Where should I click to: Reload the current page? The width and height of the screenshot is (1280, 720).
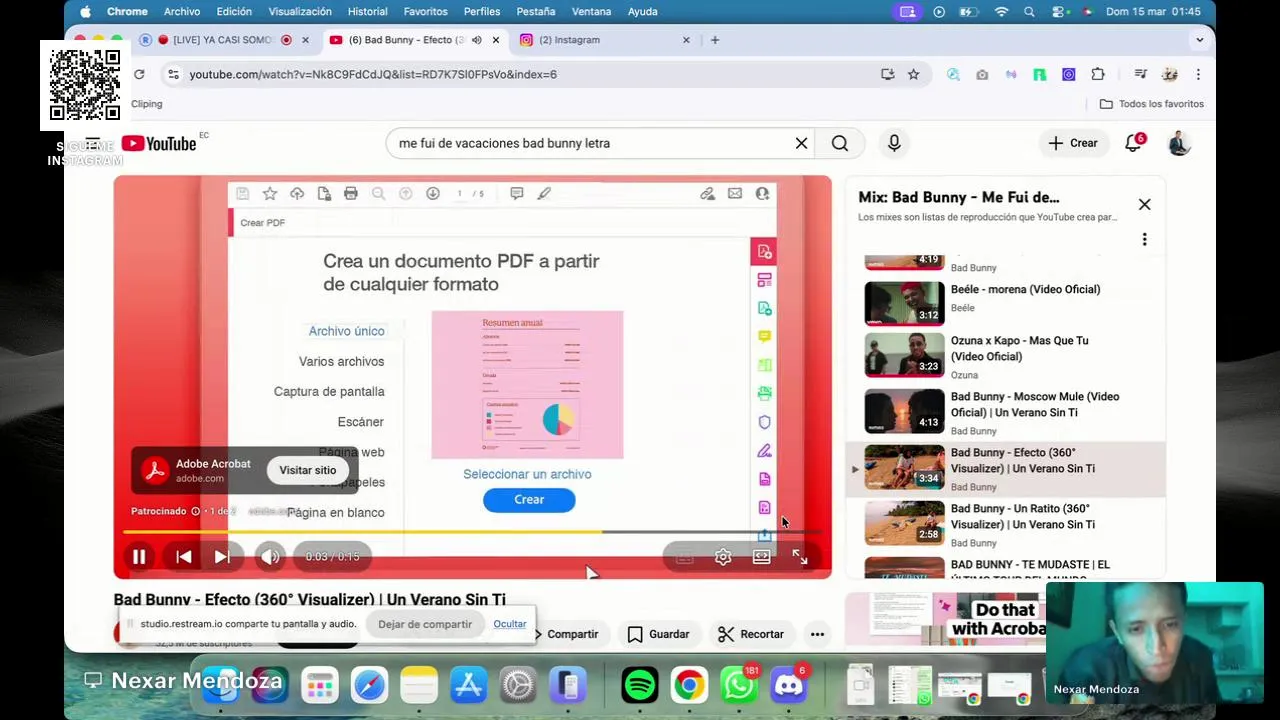(139, 74)
